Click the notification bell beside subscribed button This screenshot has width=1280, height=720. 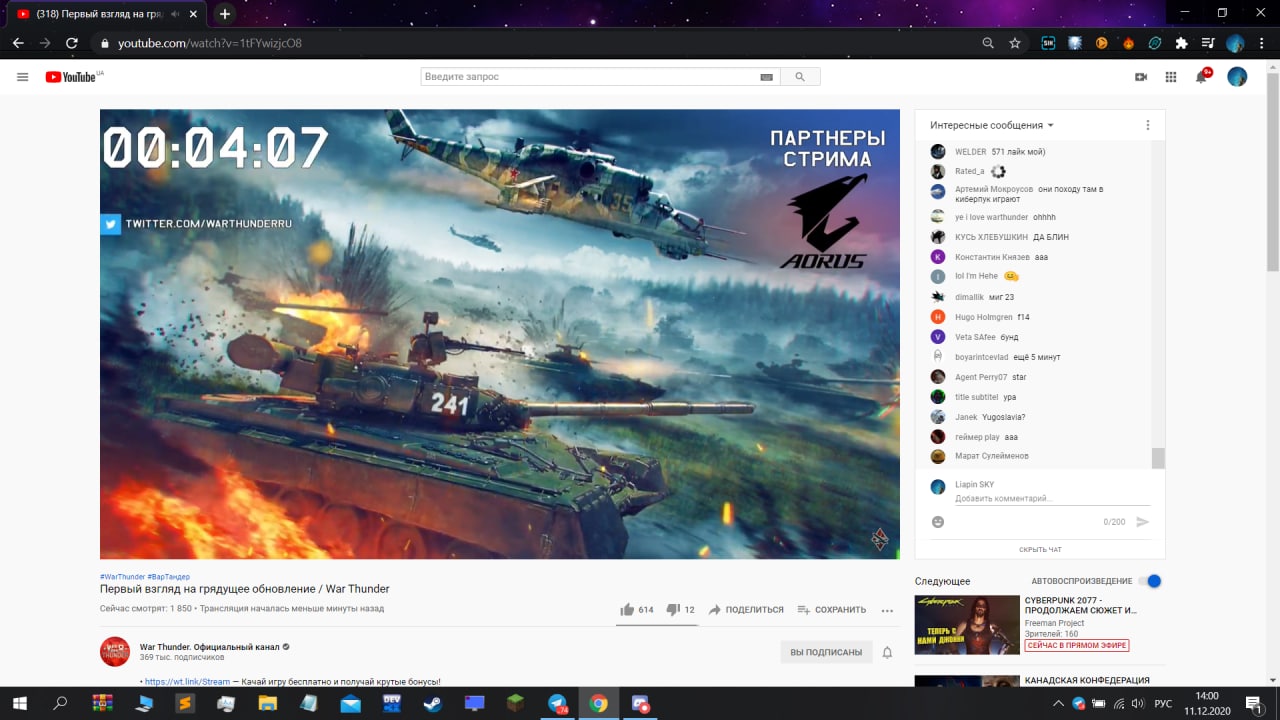pos(887,652)
